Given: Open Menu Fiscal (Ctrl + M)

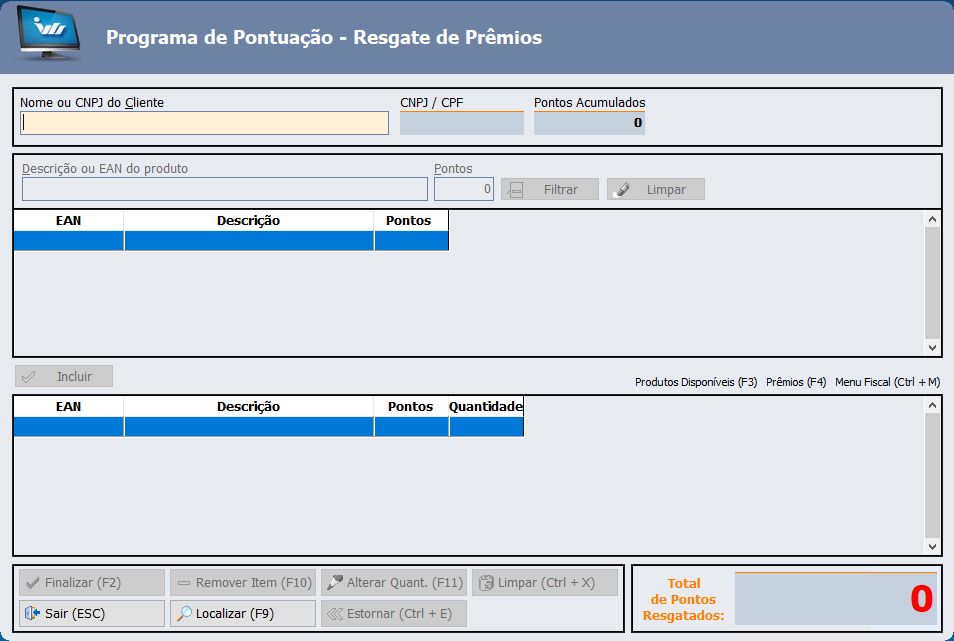Looking at the screenshot, I should tap(887, 382).
